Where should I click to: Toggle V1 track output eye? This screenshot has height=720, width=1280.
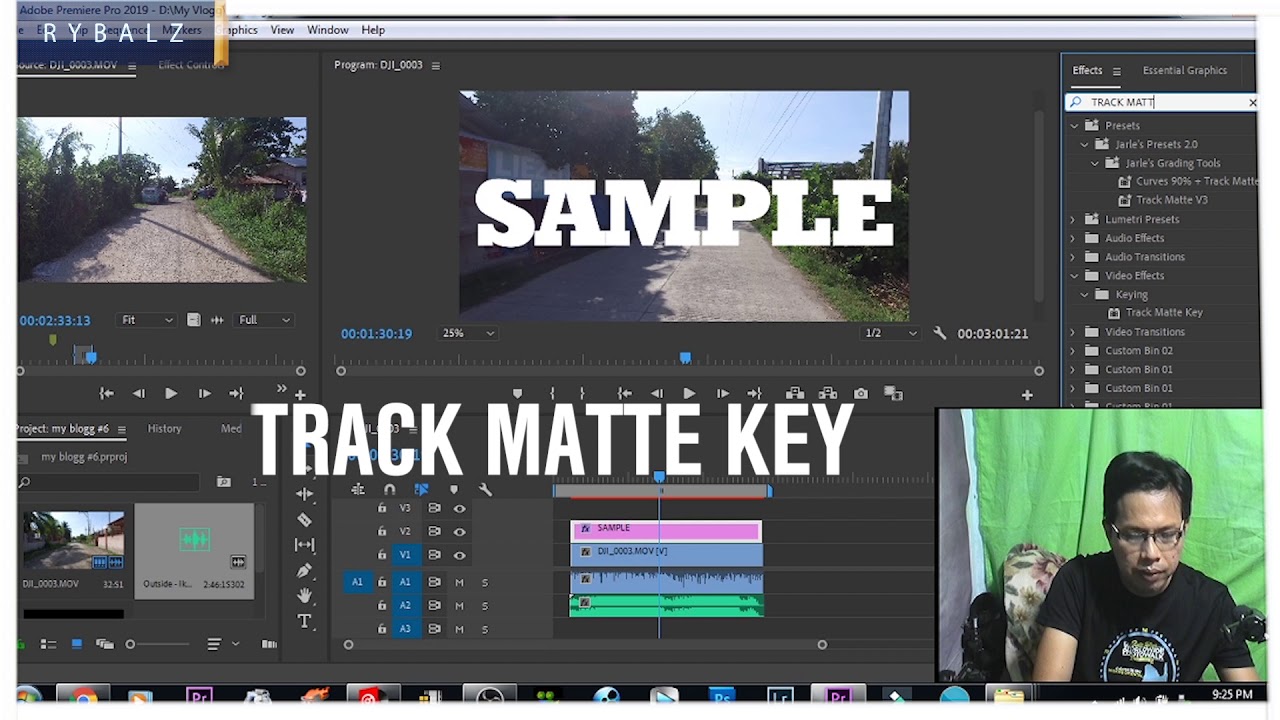460,555
